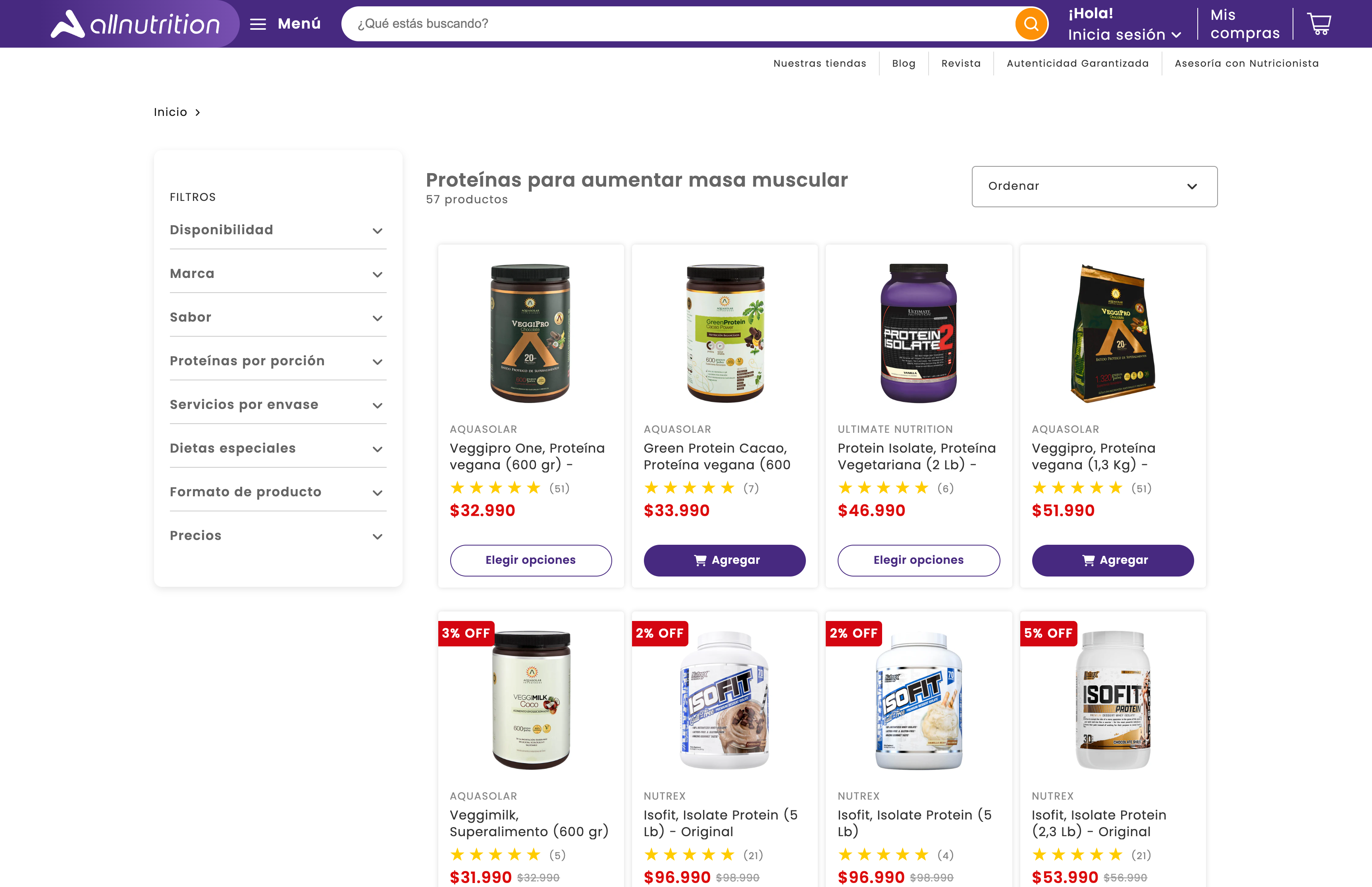Open the shopping cart icon
Image resolution: width=1372 pixels, height=887 pixels.
[1320, 23]
